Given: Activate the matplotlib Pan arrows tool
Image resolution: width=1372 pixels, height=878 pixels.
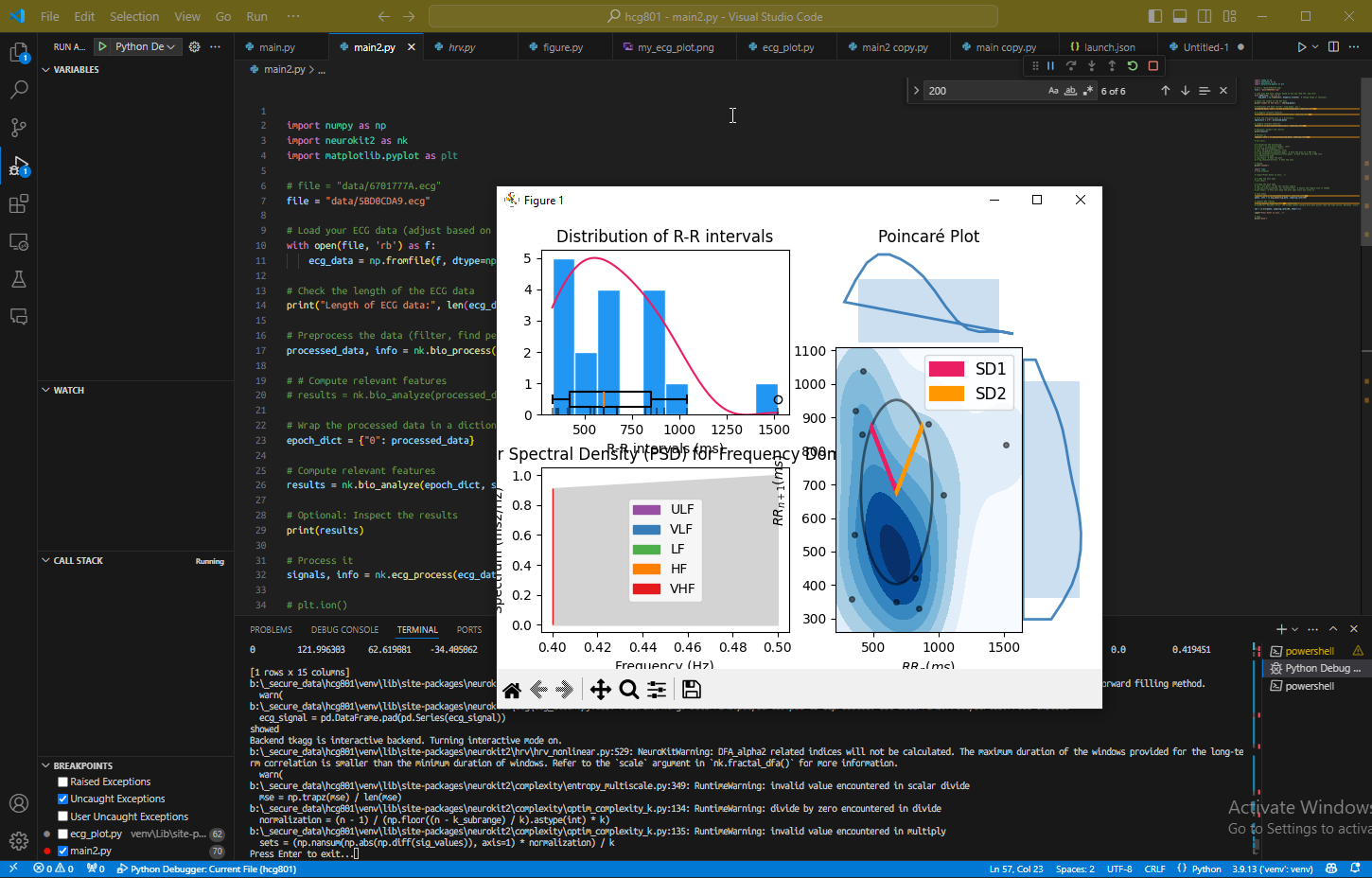Looking at the screenshot, I should [x=600, y=690].
